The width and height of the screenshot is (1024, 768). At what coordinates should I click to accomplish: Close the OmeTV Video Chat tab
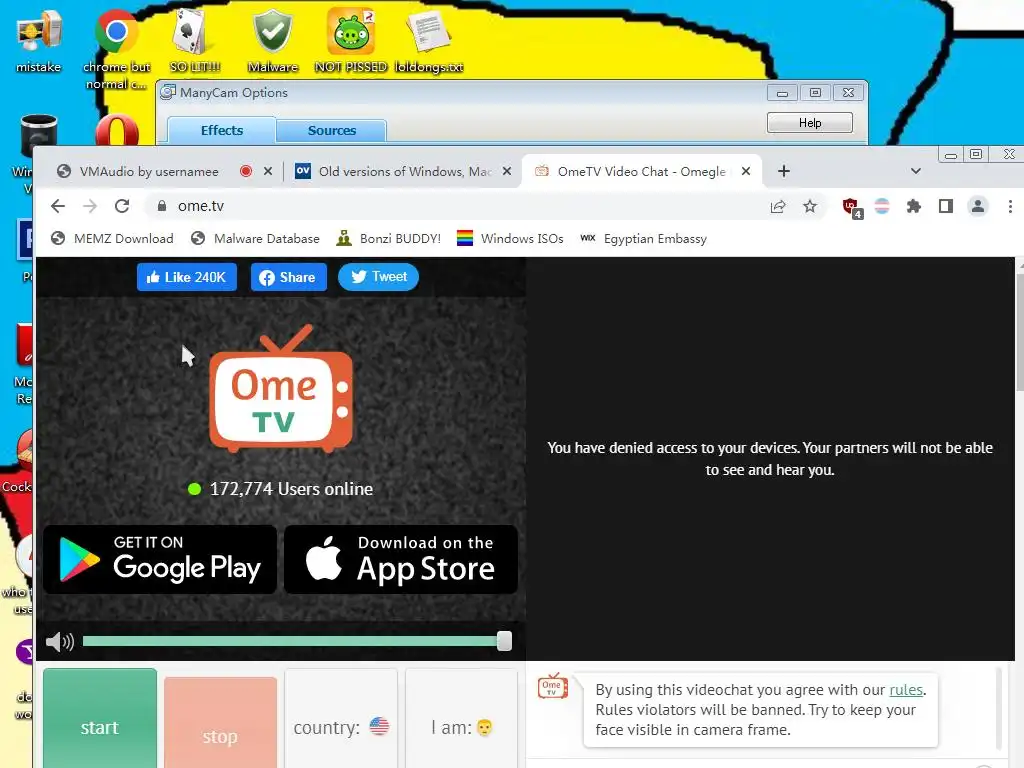pos(746,171)
